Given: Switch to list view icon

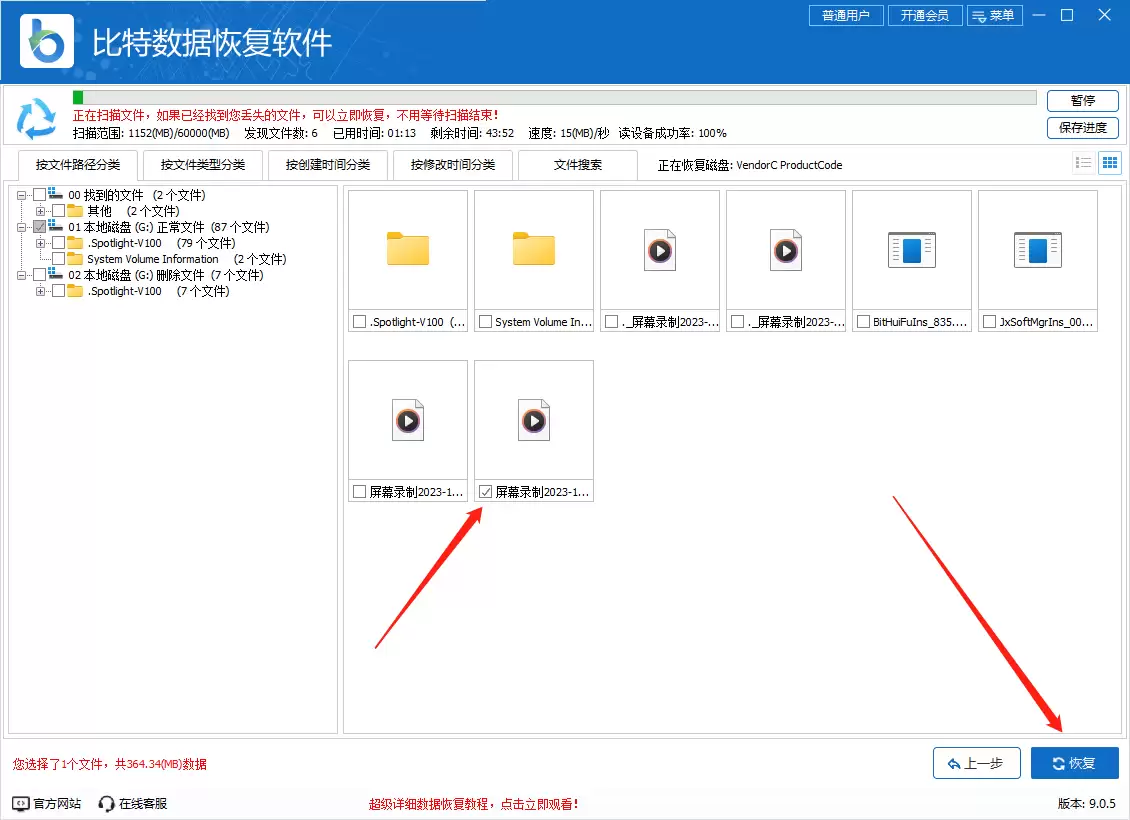Looking at the screenshot, I should tap(1084, 162).
